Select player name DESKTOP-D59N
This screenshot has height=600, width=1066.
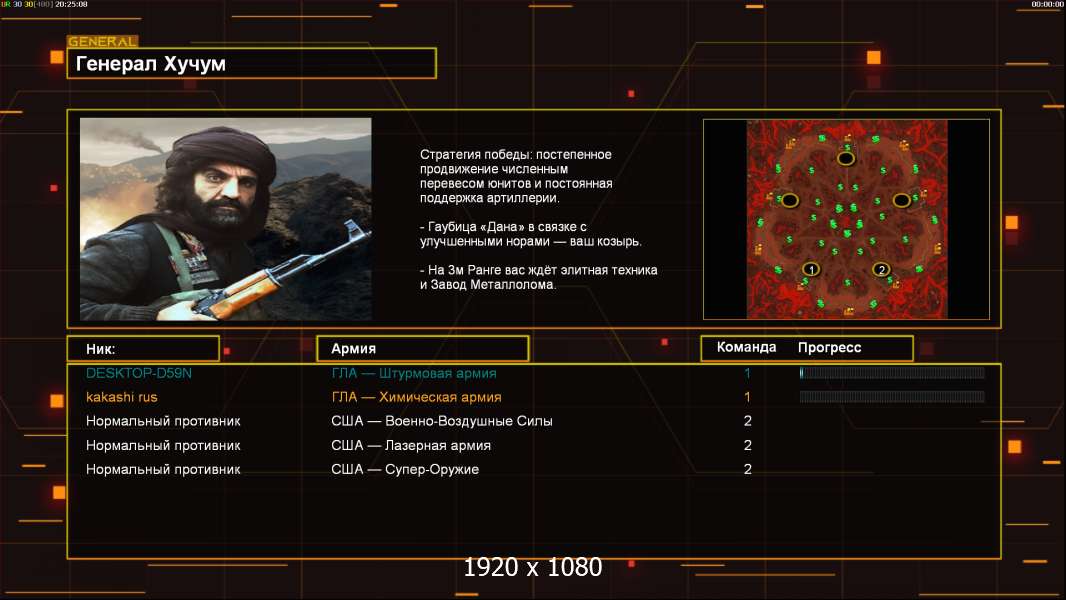139,373
